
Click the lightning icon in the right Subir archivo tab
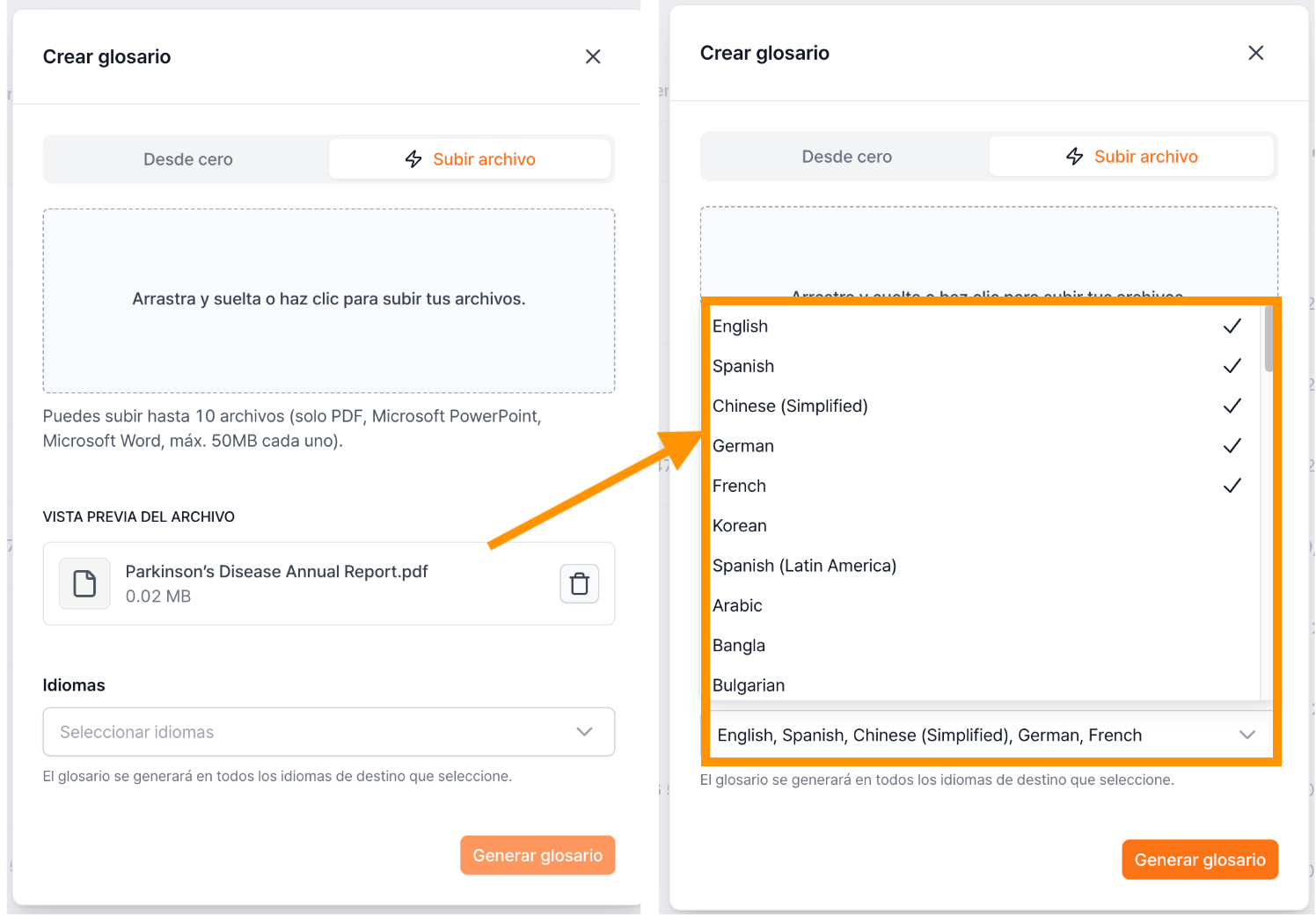coord(1074,157)
